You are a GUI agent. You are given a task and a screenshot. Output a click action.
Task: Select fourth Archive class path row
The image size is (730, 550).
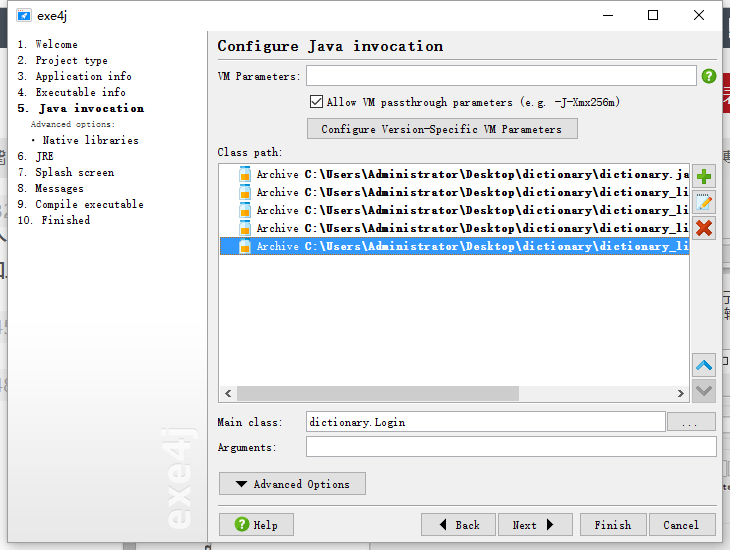coord(454,228)
